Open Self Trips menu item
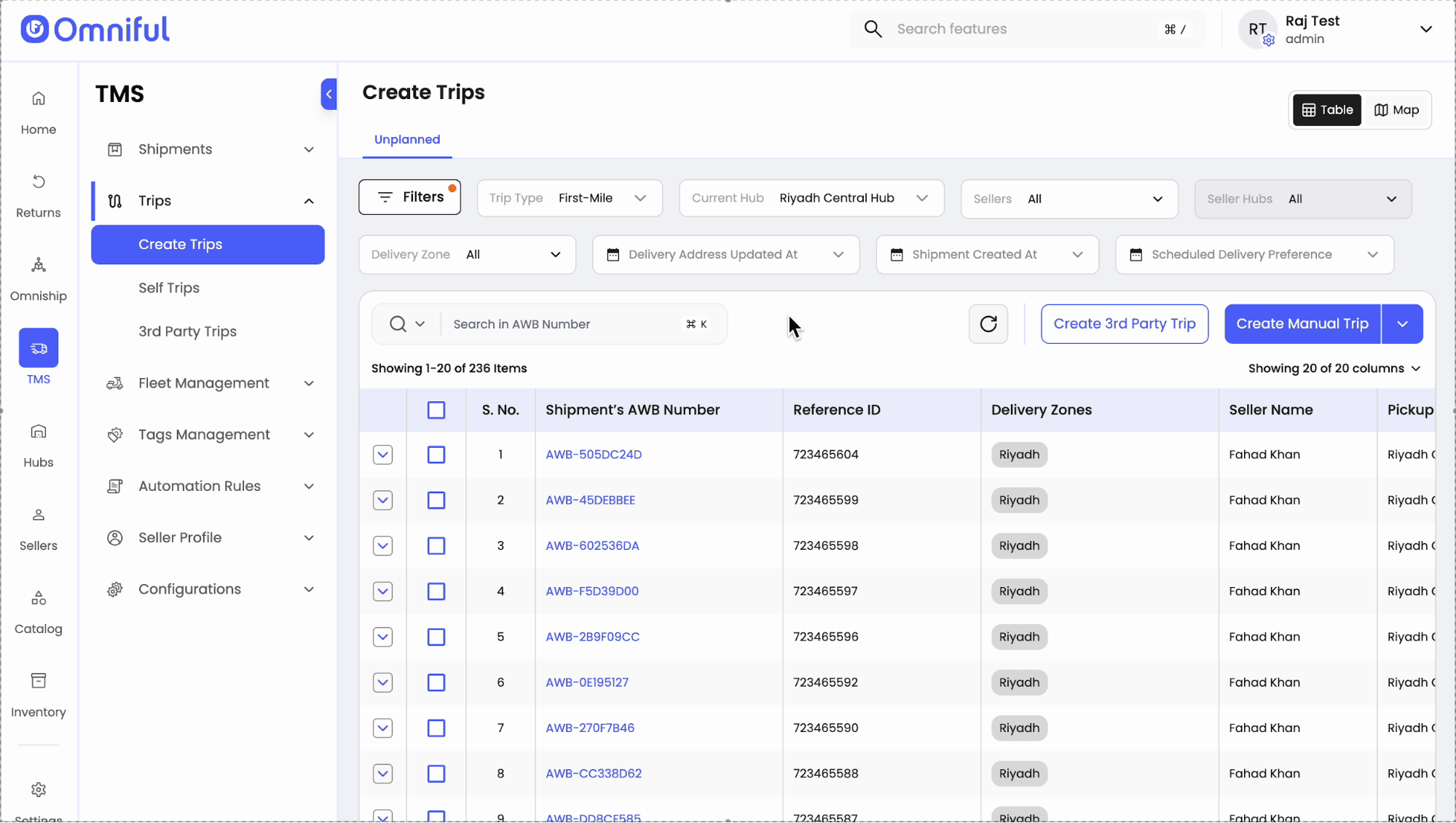This screenshot has height=823, width=1456. [169, 288]
